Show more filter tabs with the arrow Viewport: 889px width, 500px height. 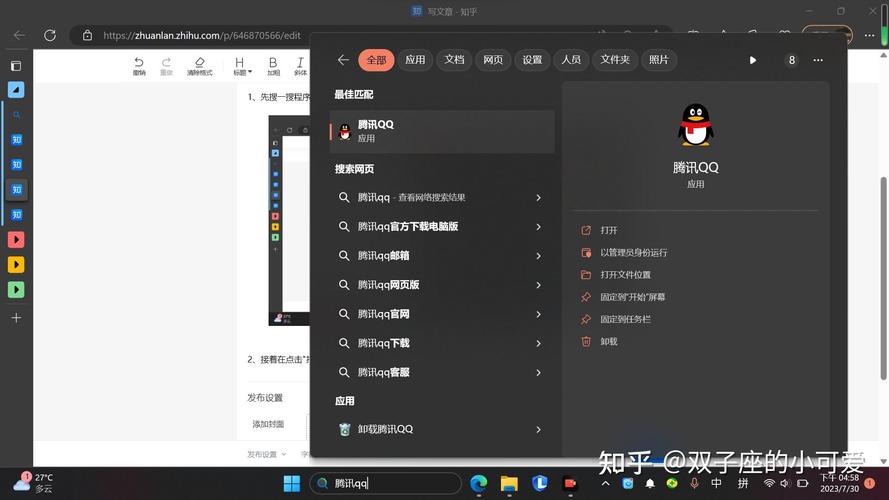pos(753,60)
